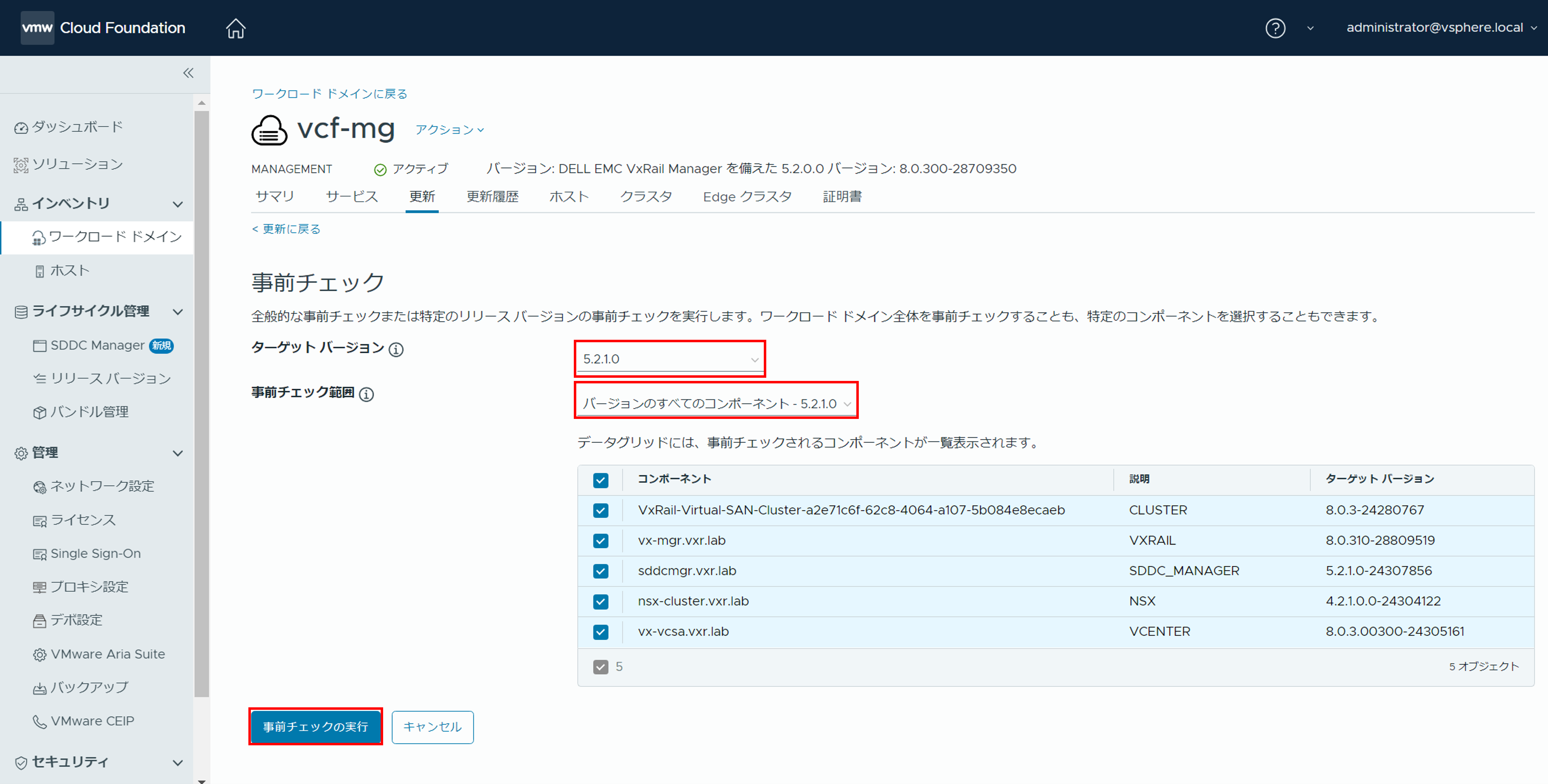Open VMware CEIP in the sidebar
The height and width of the screenshot is (784, 1548).
(83, 721)
